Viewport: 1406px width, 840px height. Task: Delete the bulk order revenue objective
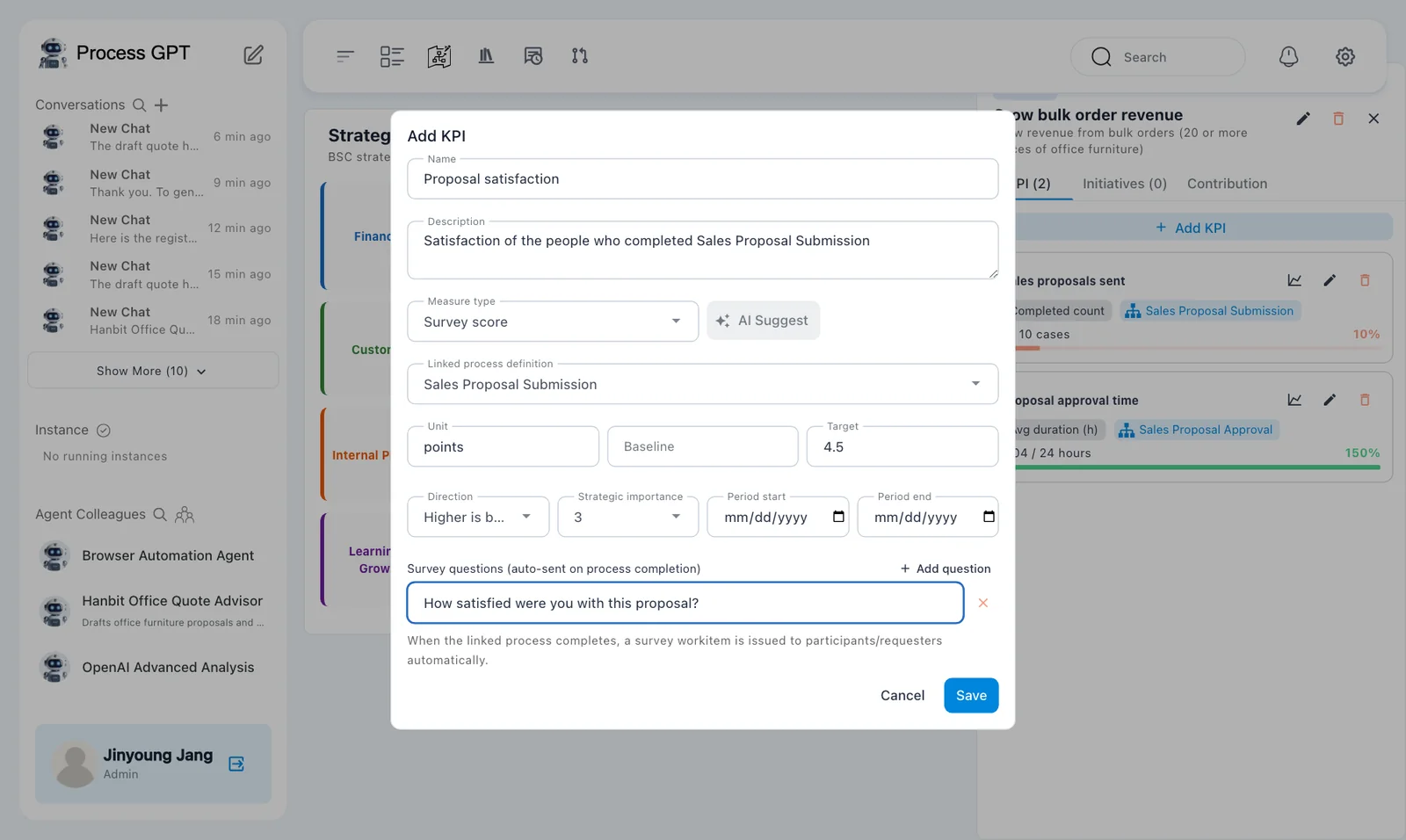coord(1338,119)
